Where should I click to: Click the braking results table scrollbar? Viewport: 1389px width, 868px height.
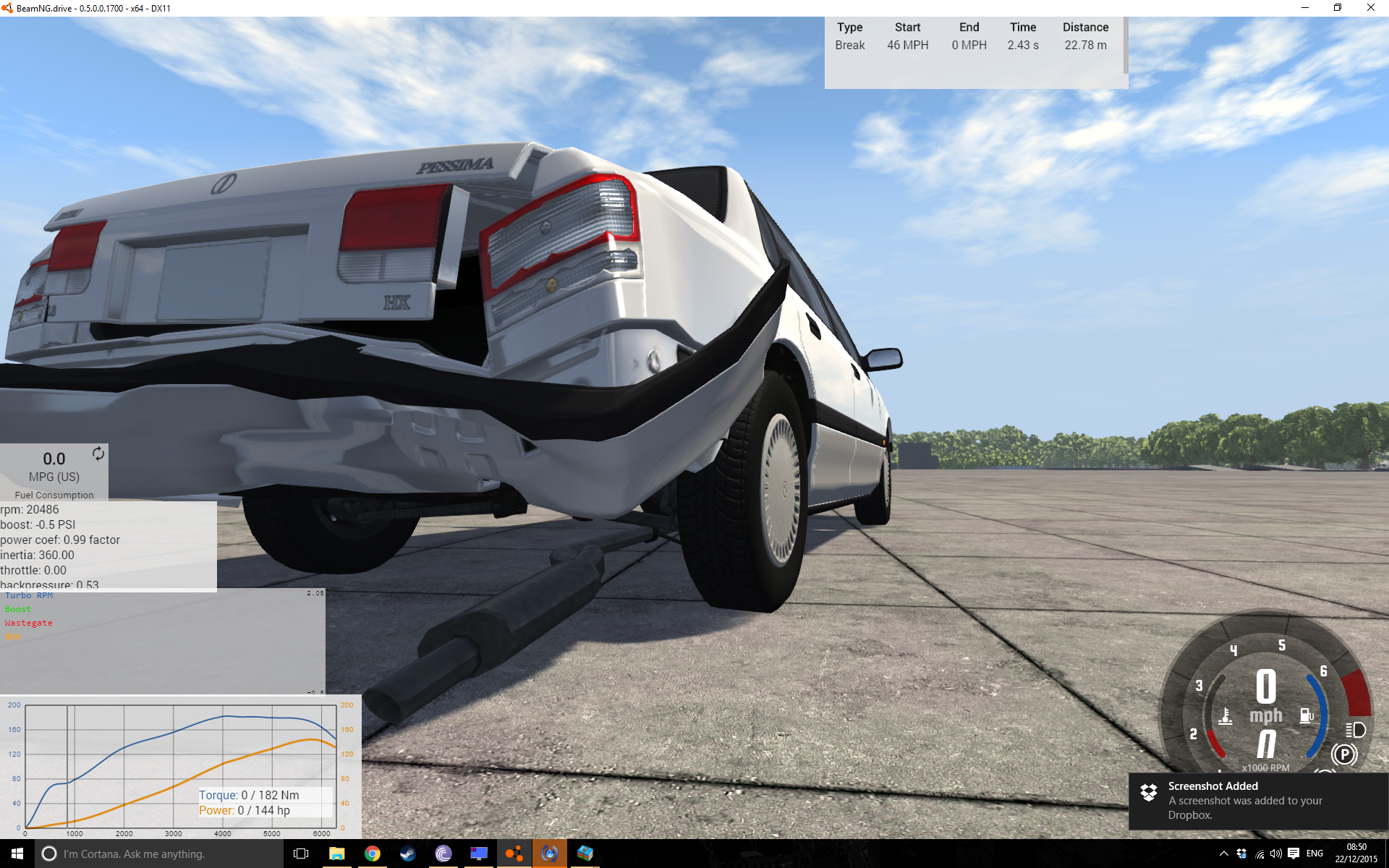pos(1126,45)
